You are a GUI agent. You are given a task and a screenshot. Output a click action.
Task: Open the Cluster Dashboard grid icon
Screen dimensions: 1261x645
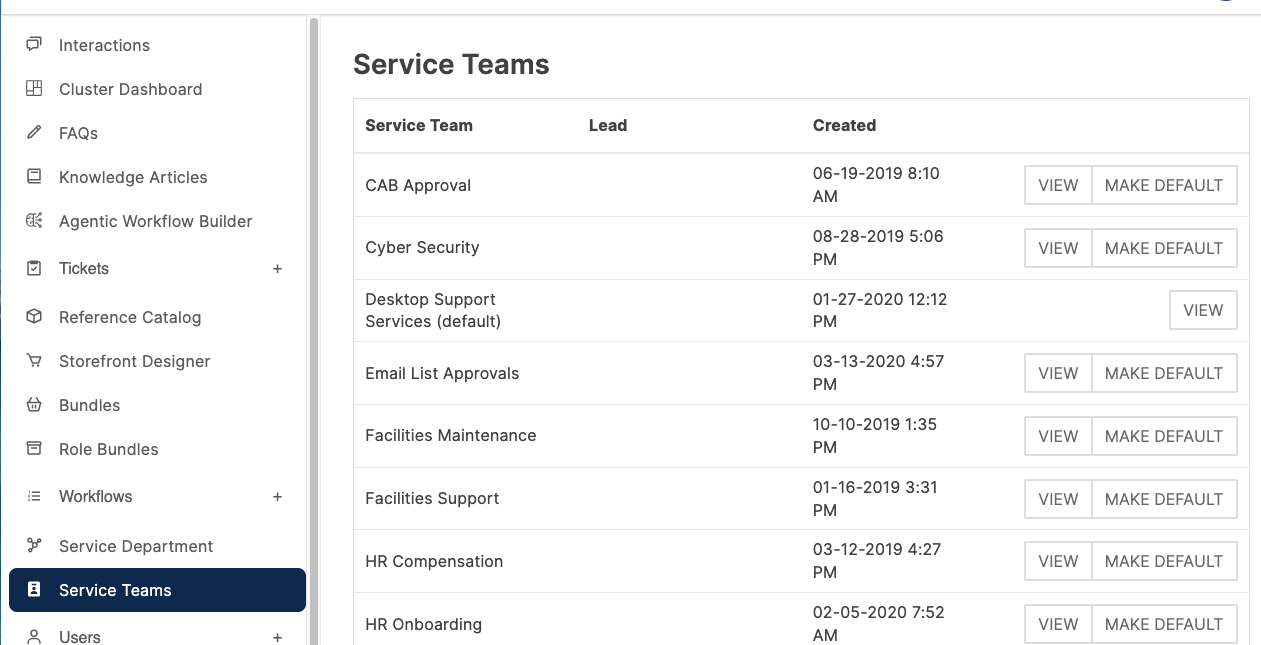click(x=33, y=89)
